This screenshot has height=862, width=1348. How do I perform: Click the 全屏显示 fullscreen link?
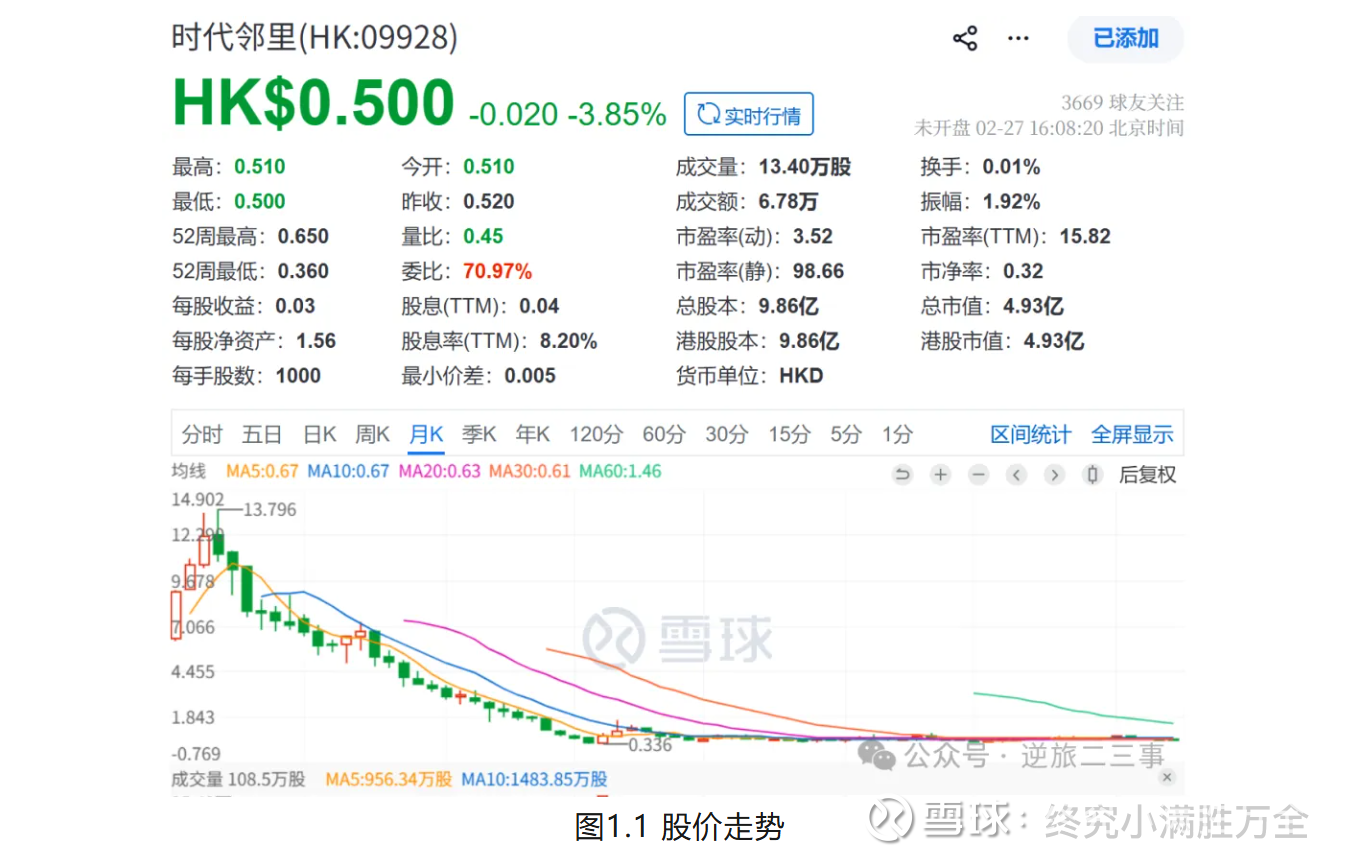[1132, 435]
